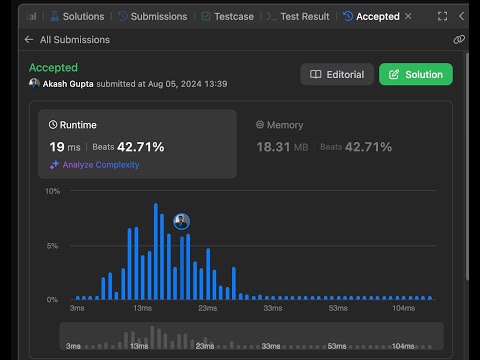Copy the submission link icon

click(x=459, y=40)
